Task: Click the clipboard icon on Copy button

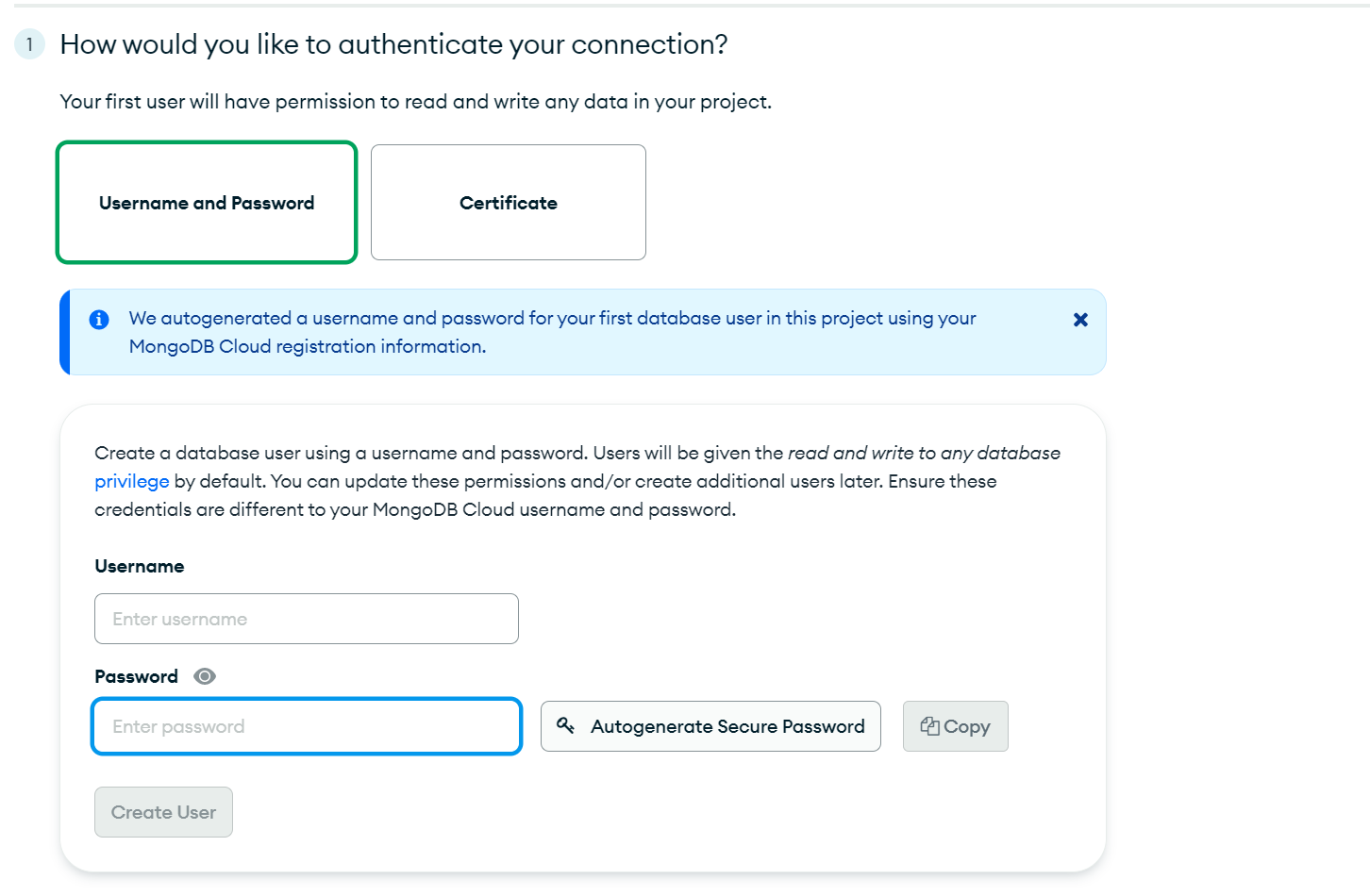Action: pos(929,726)
